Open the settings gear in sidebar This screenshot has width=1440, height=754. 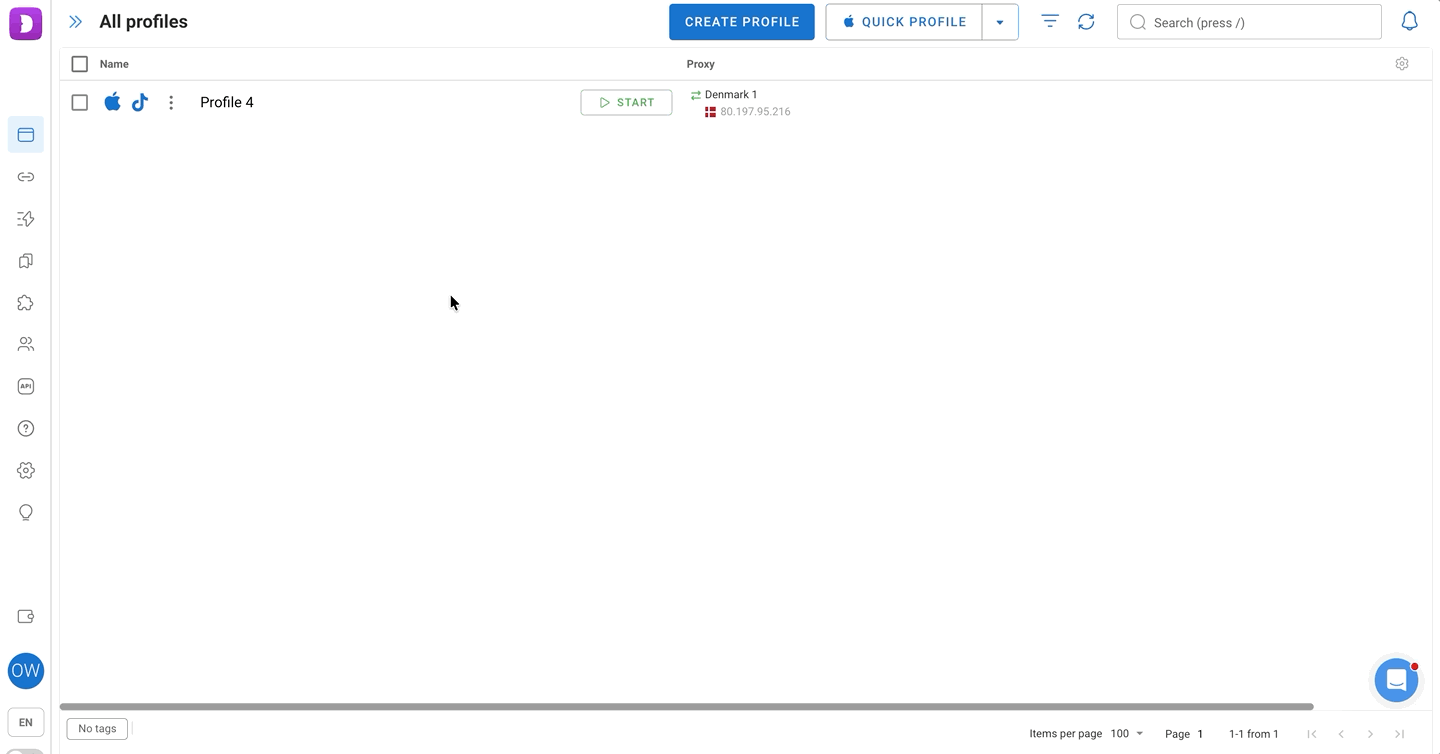26,470
